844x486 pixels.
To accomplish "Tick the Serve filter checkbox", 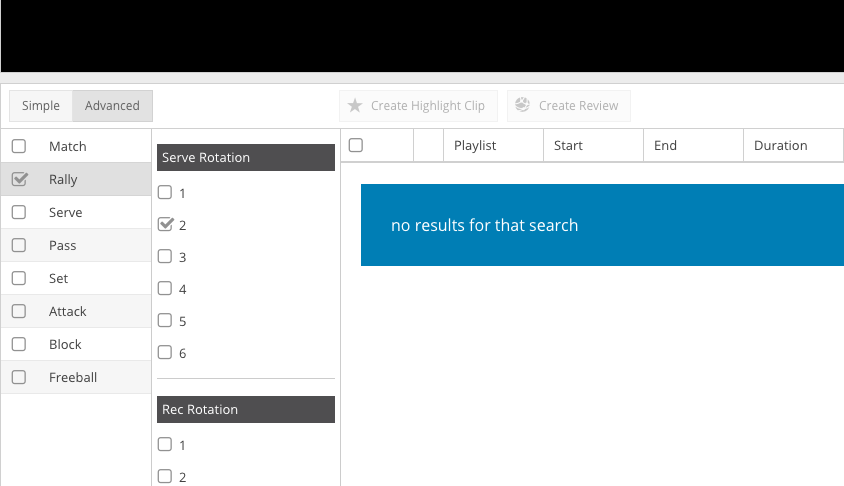I will 19,212.
